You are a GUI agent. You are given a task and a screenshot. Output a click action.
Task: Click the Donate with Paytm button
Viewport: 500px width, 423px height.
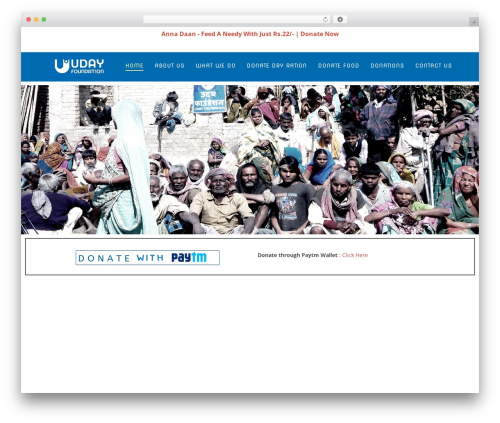(x=147, y=258)
